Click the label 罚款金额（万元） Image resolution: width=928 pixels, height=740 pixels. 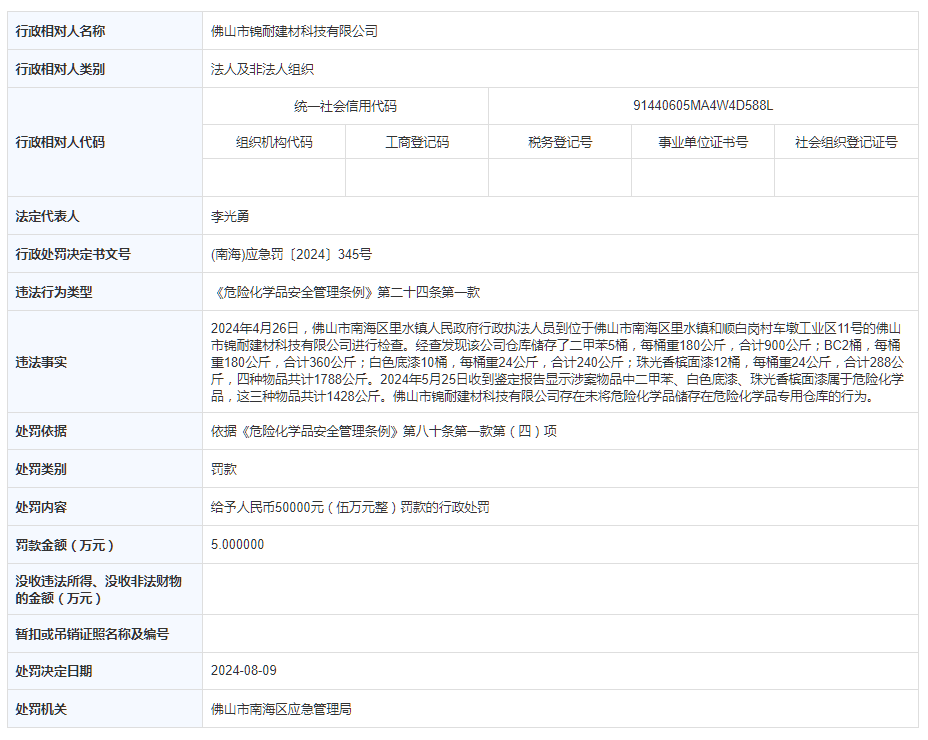click(x=65, y=545)
